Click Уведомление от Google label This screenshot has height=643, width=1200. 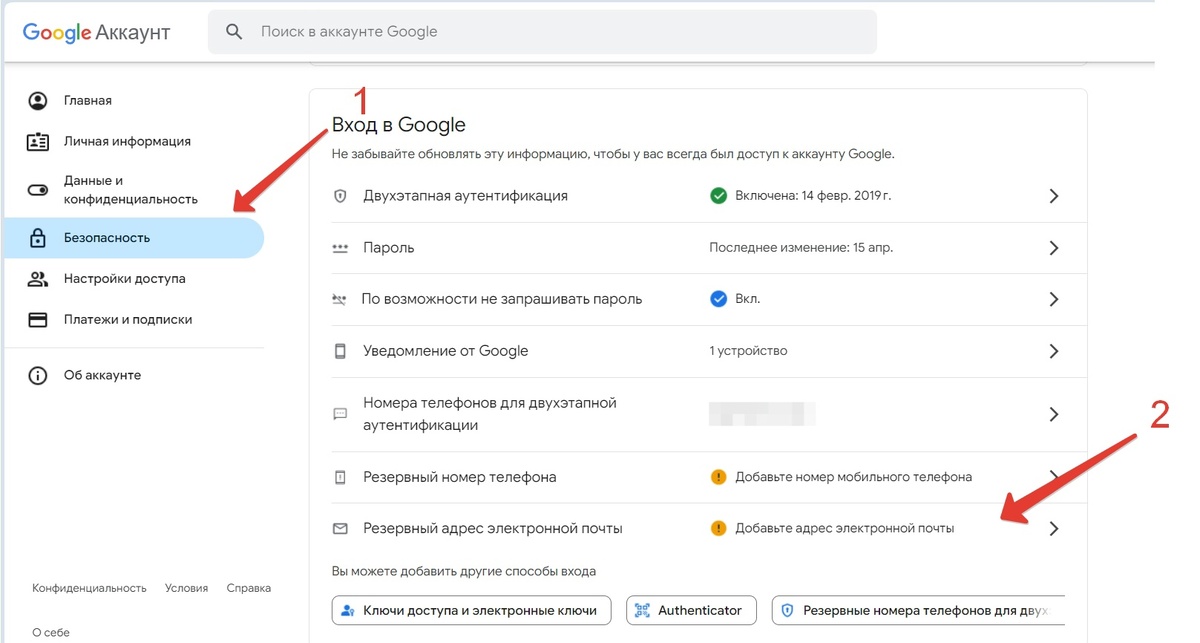coord(445,351)
